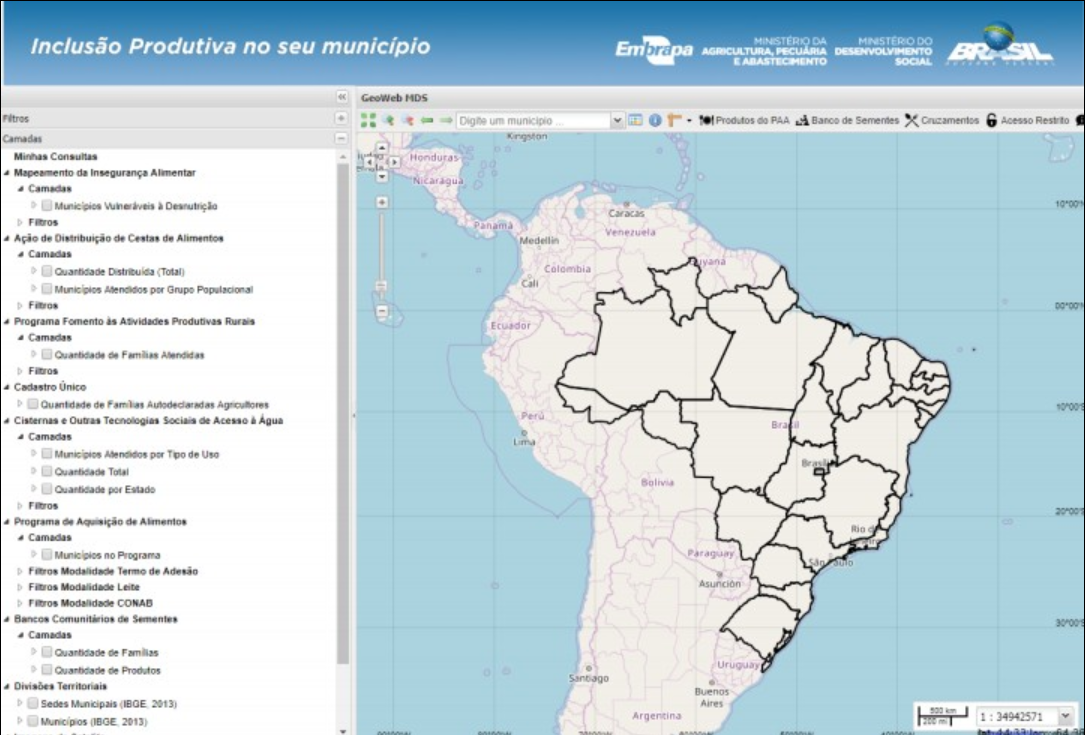Click the map zoom out minus button
The width and height of the screenshot is (1085, 735).
pyautogui.click(x=381, y=311)
